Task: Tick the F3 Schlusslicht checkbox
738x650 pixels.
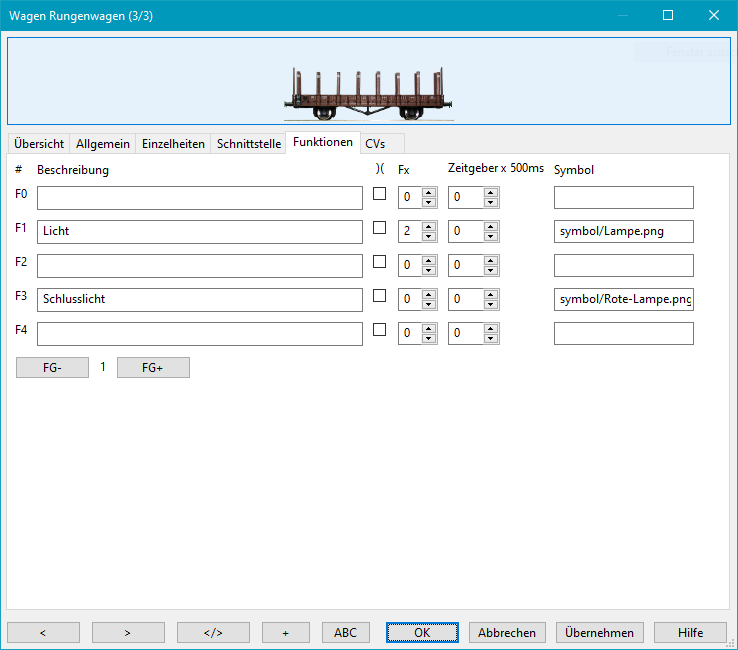Action: point(379,296)
